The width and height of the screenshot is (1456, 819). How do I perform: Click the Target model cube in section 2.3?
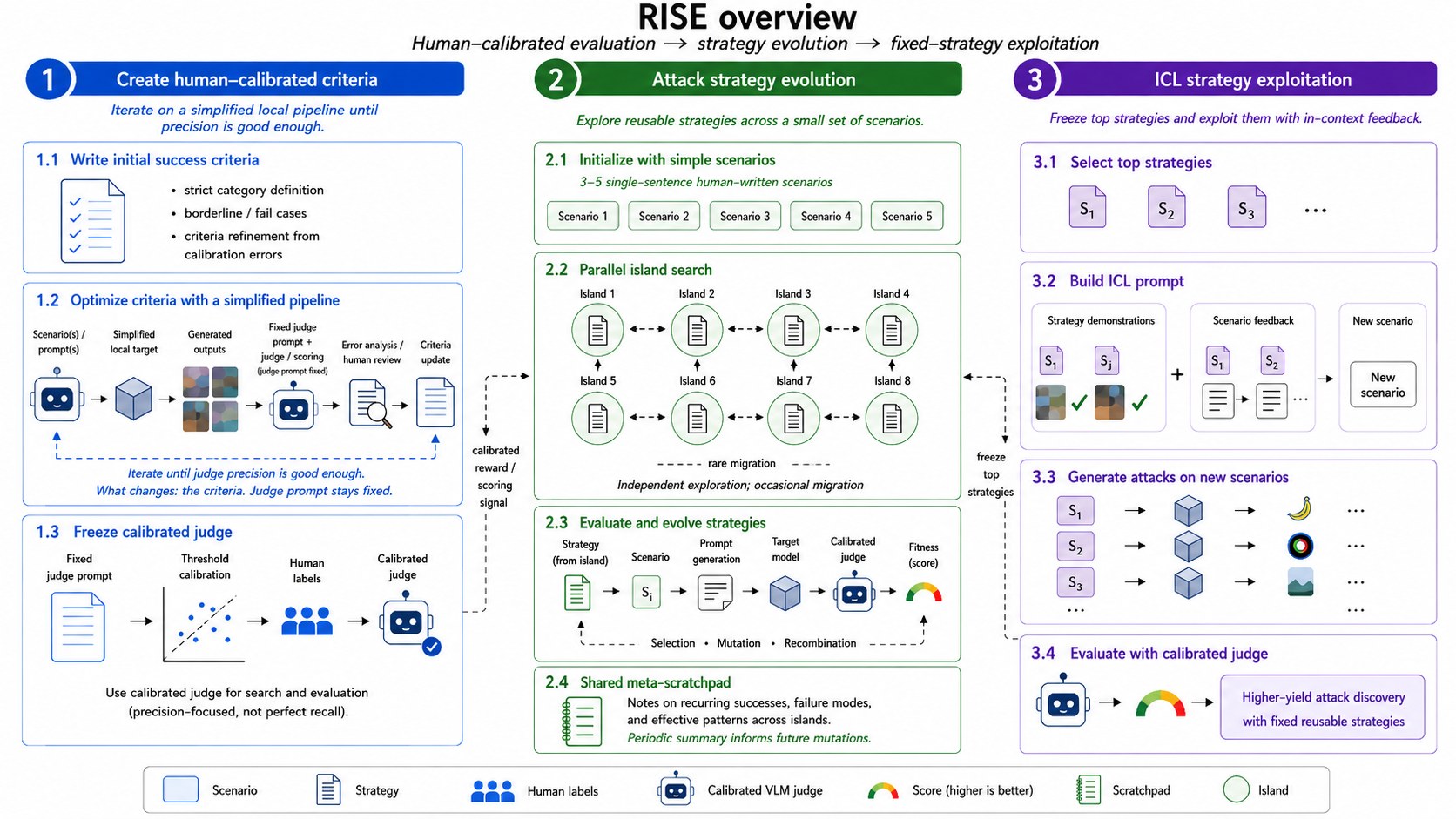[x=785, y=593]
